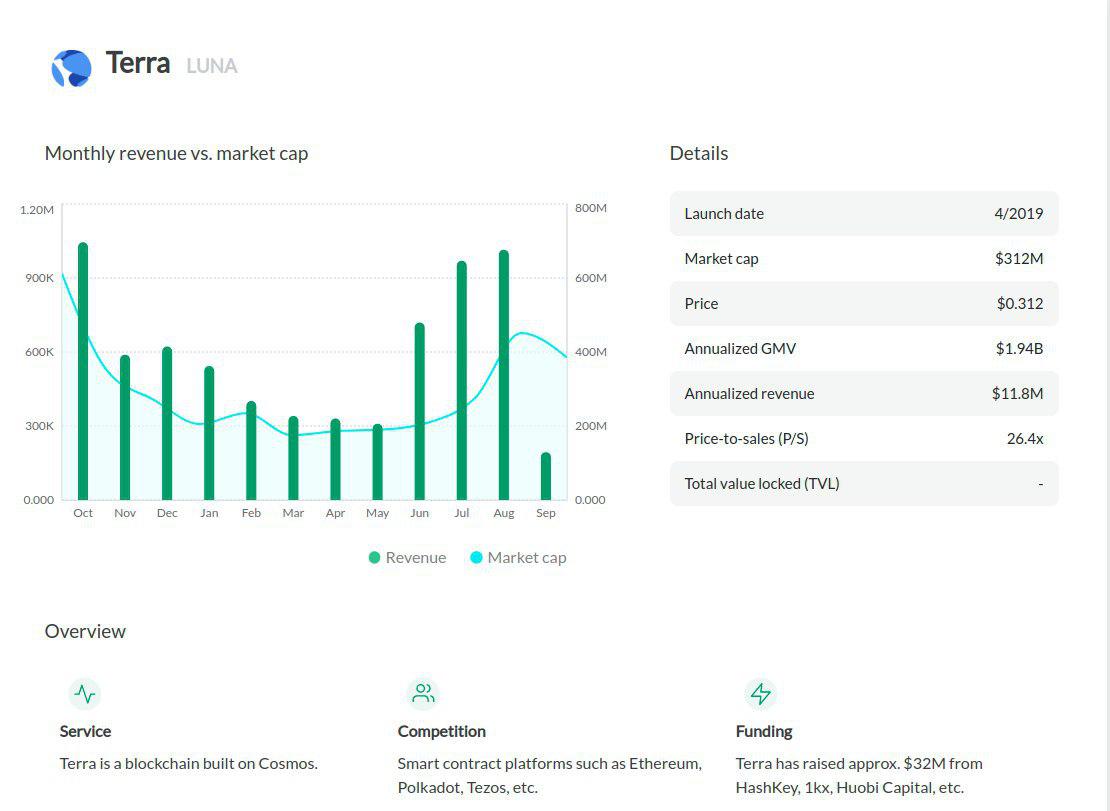
Task: Click the Details heading
Action: (x=699, y=154)
